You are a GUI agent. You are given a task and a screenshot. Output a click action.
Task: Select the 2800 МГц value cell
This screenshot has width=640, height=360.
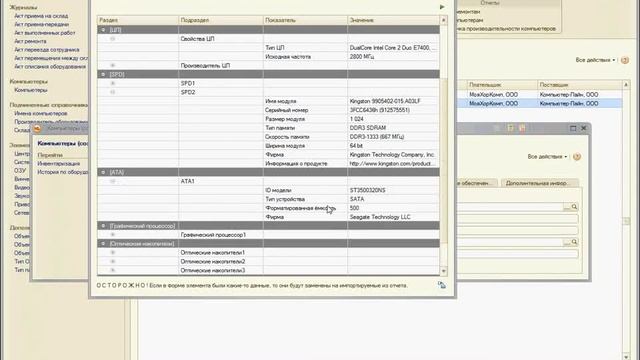393,57
